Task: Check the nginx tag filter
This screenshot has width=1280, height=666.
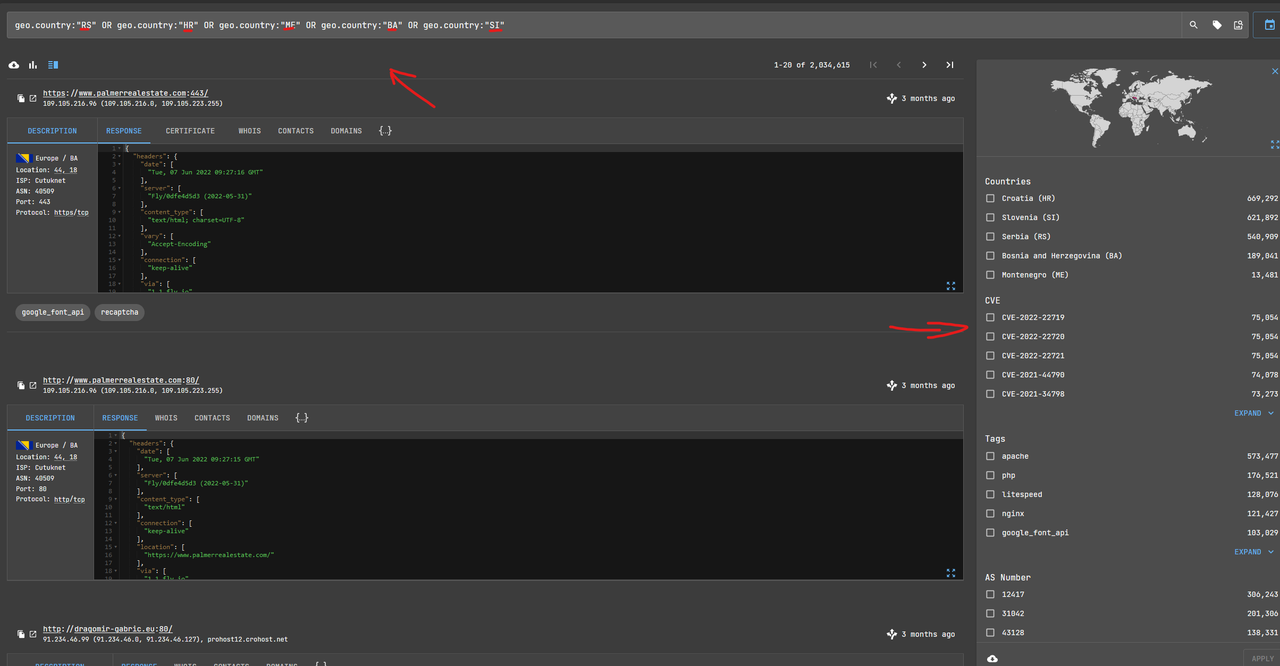Action: click(x=990, y=513)
